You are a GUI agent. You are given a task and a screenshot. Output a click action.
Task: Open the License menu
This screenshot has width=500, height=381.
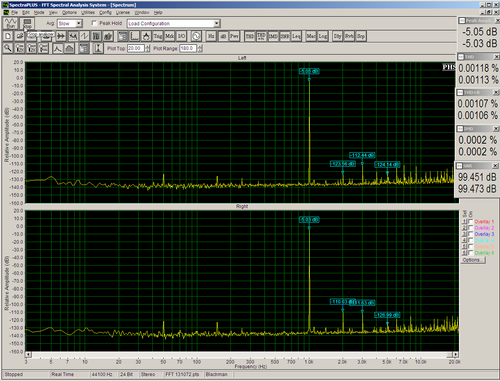[x=123, y=12]
